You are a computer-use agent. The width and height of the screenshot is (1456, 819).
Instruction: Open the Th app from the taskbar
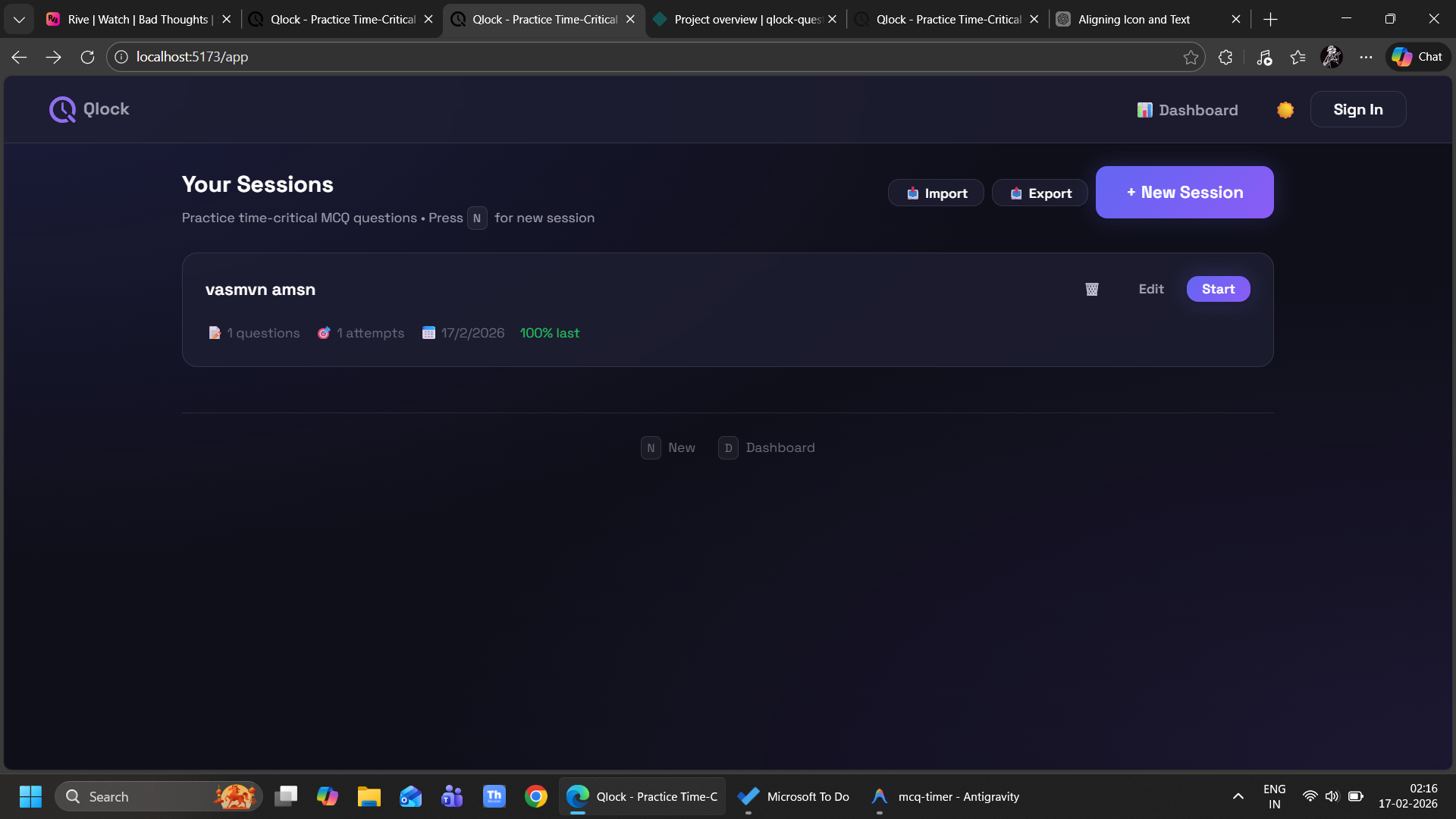494,796
